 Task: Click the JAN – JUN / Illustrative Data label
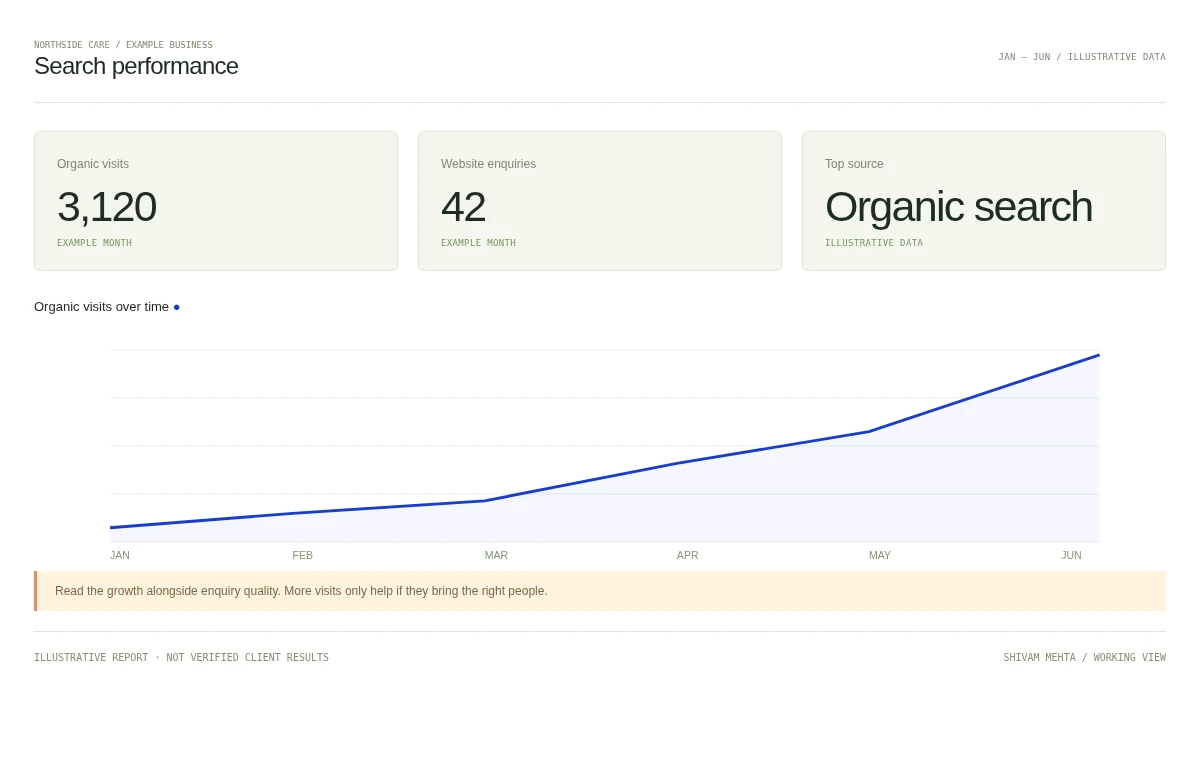pyautogui.click(x=1082, y=57)
